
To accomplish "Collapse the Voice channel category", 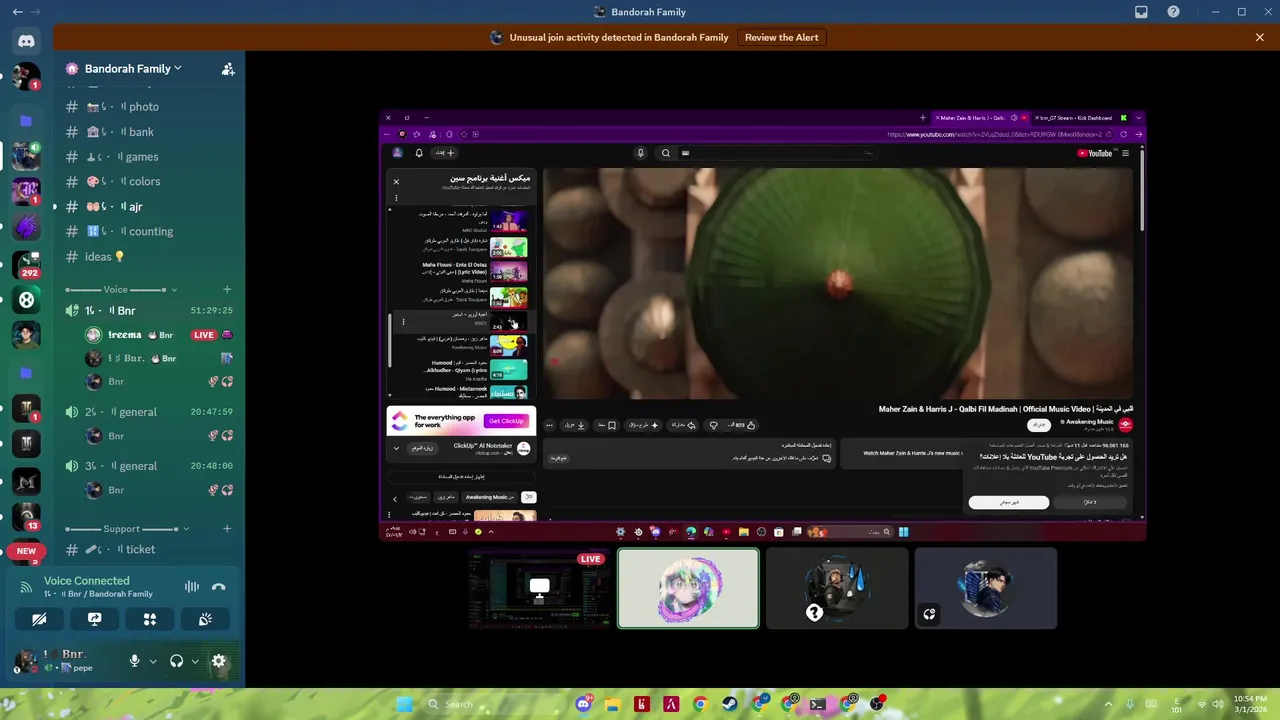I will (122, 290).
